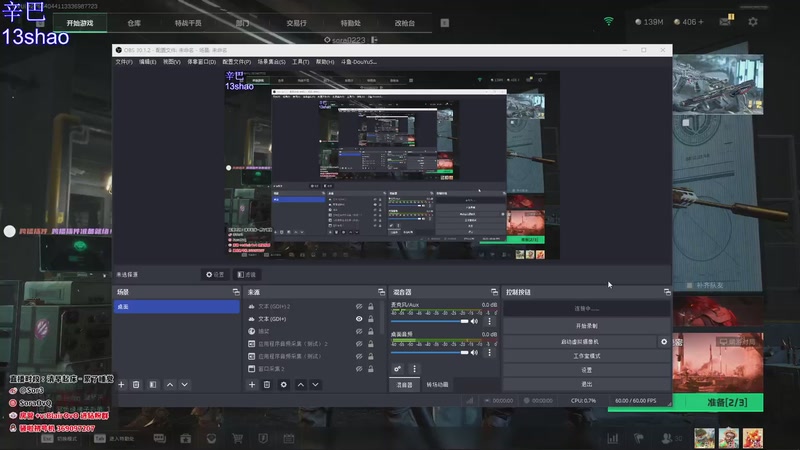This screenshot has width=800, height=450.
Task: Open game settings gear icon top right
Action: 753,22
